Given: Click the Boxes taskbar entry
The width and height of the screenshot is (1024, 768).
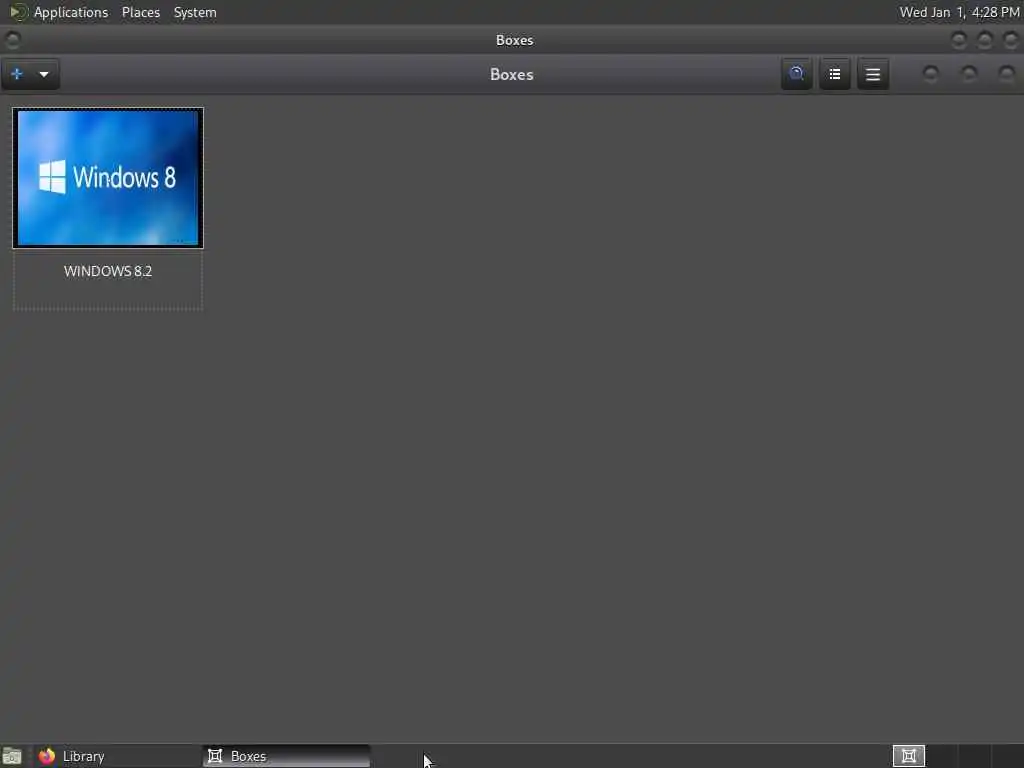Looking at the screenshot, I should pyautogui.click(x=287, y=756).
